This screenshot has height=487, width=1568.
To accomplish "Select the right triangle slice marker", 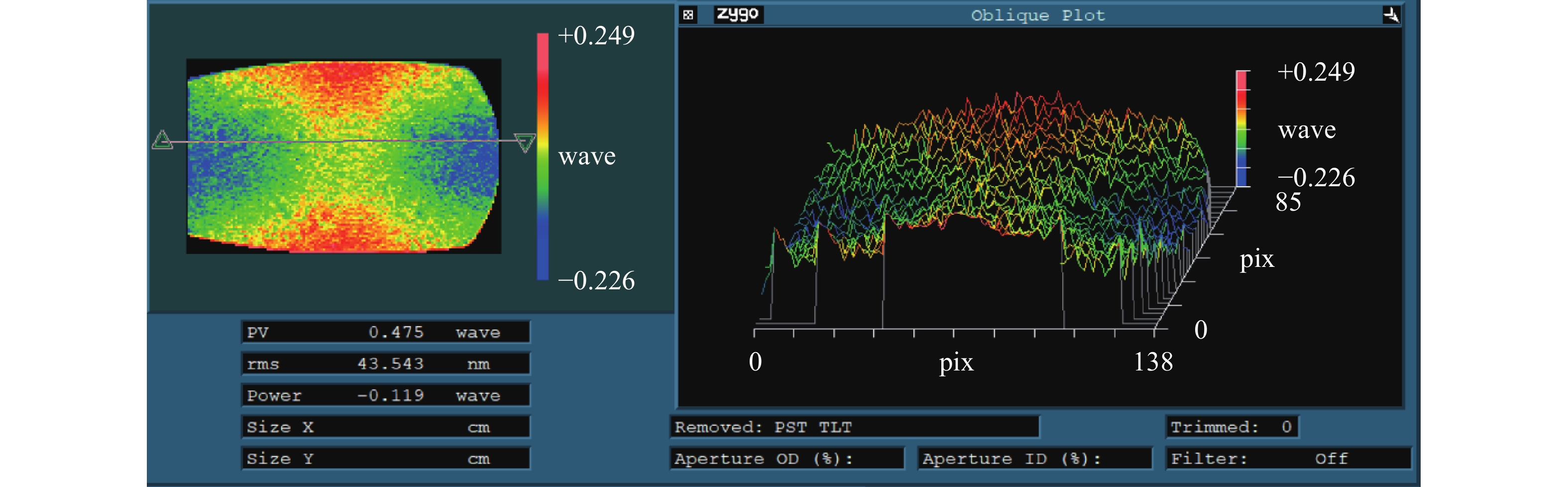I will point(525,142).
